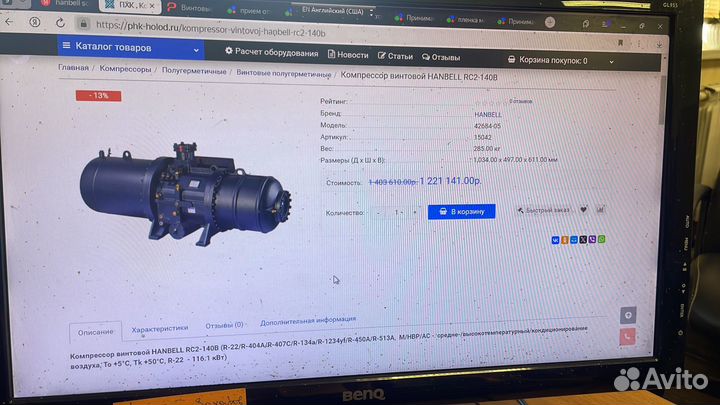Select the Характеристики tab
Viewport: 720px width, 405px height.
coord(160,328)
